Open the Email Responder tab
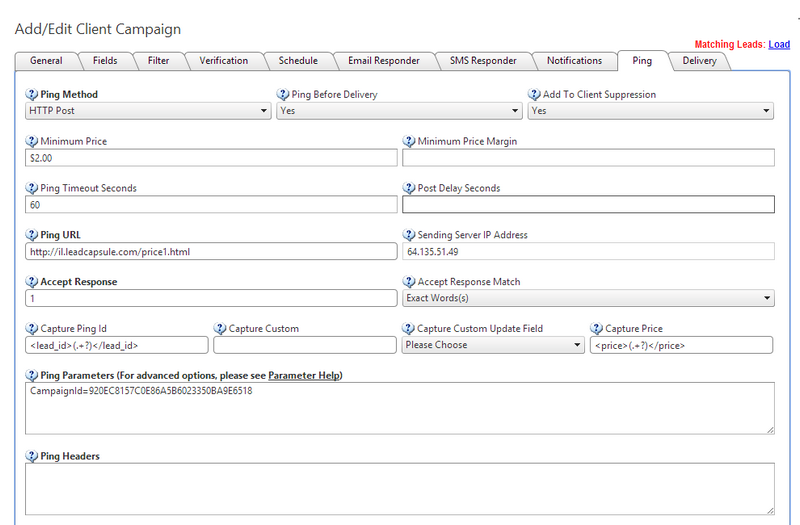Viewport: 800px width, 525px height. click(x=379, y=61)
